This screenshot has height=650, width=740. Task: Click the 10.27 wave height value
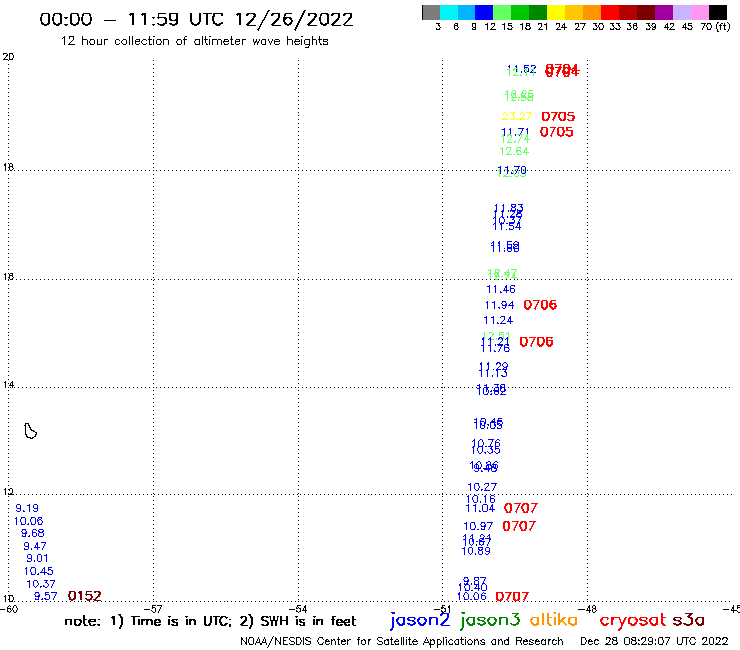coord(482,487)
